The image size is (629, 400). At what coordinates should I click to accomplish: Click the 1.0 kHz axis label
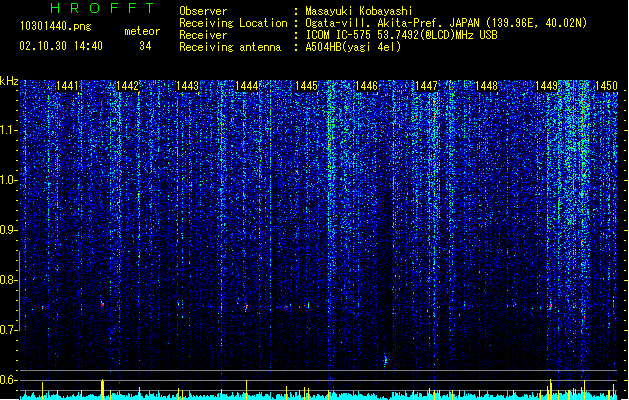pyautogui.click(x=9, y=180)
